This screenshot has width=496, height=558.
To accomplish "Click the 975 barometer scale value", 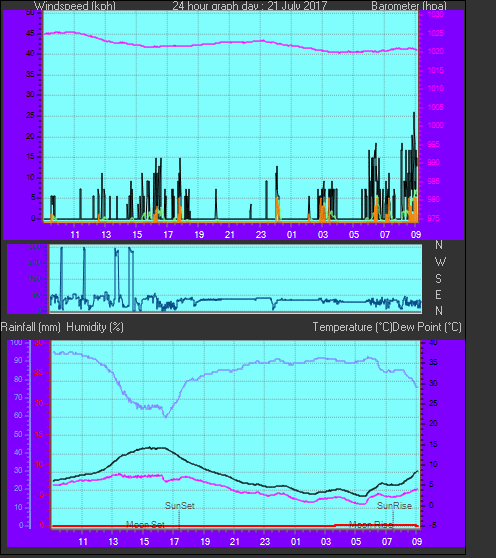I will point(433,218).
